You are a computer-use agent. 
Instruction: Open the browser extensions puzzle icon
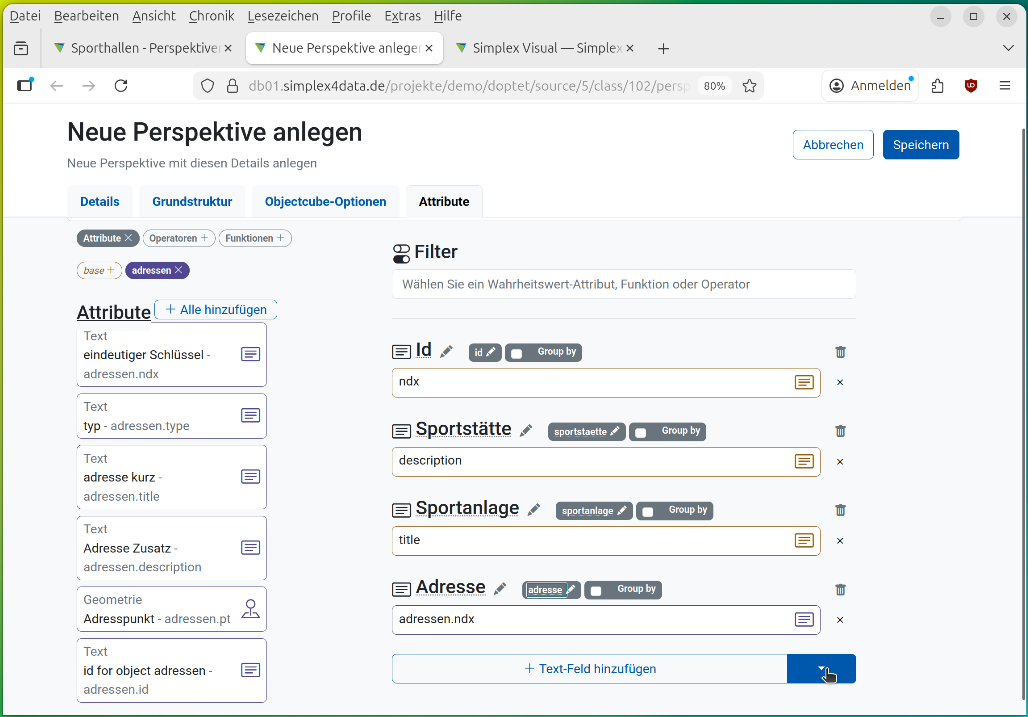[x=937, y=86]
